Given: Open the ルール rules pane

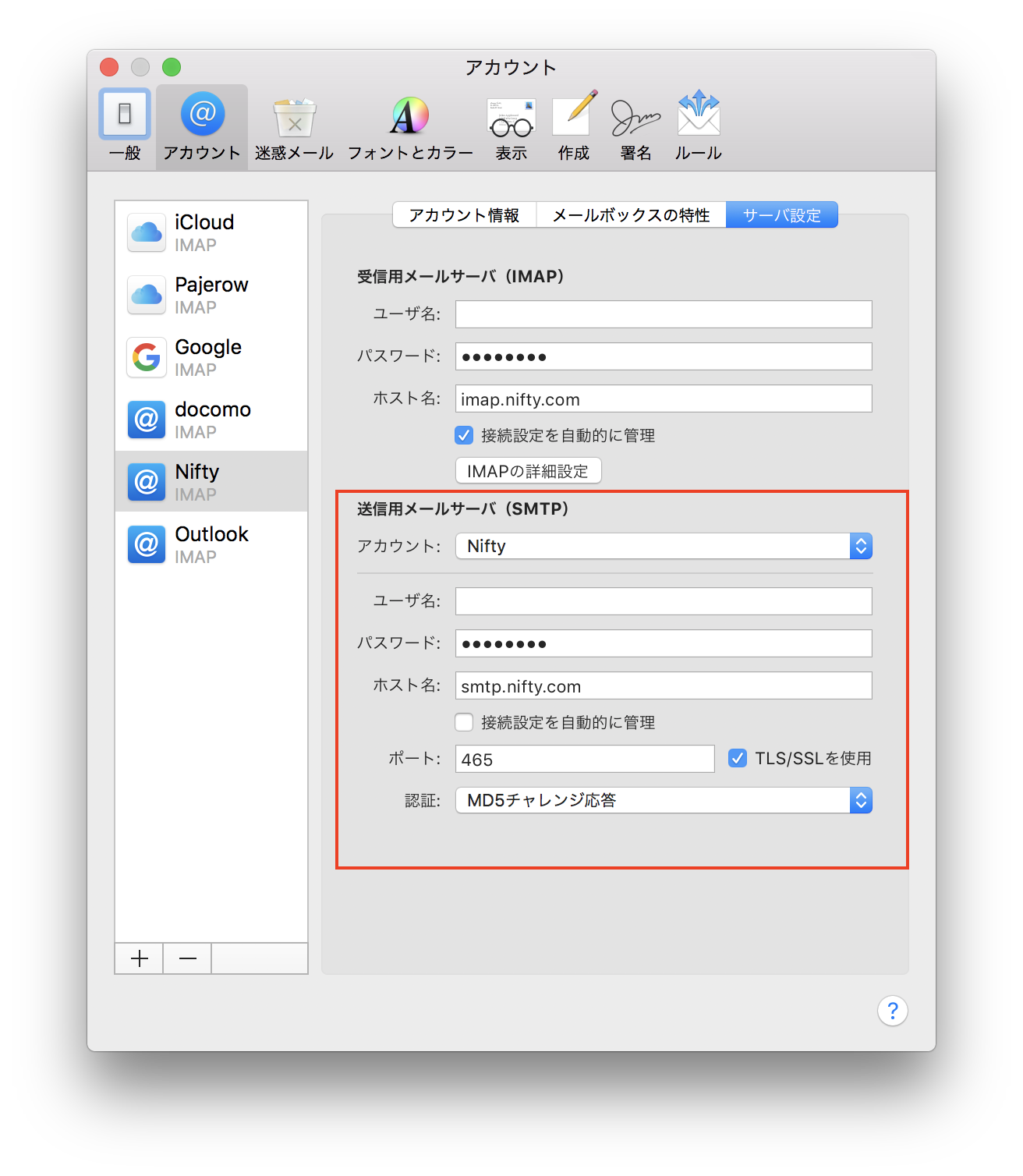Looking at the screenshot, I should pos(699,126).
